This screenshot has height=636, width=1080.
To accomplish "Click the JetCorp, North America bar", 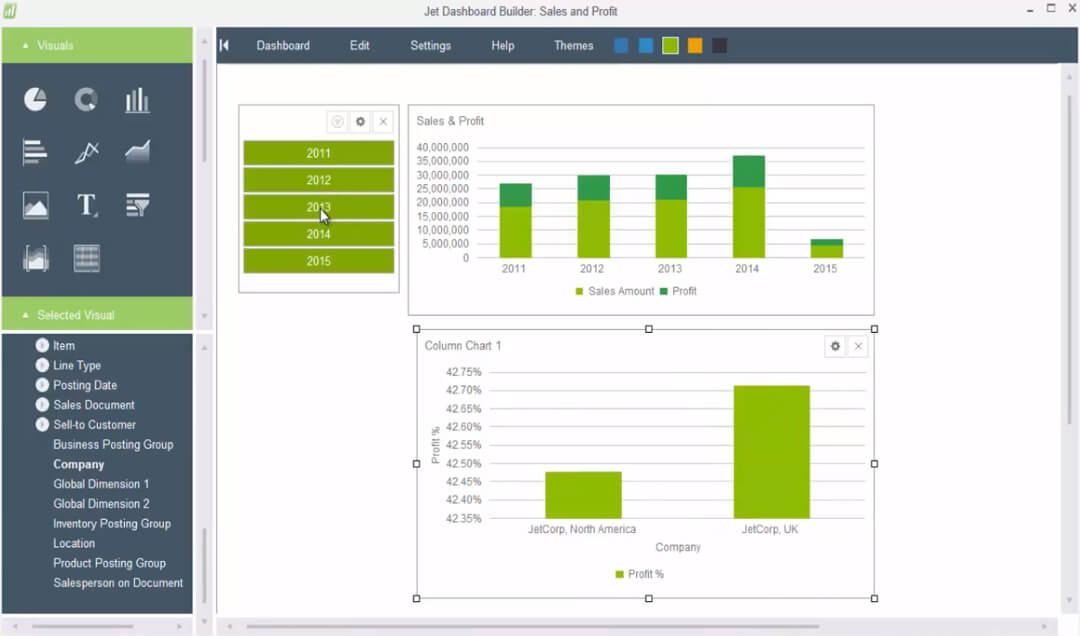I will pyautogui.click(x=583, y=495).
